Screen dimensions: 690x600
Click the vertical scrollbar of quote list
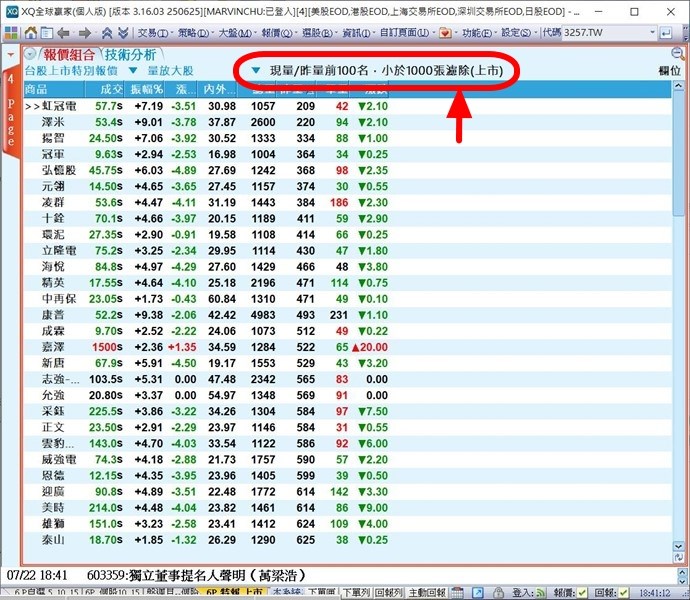click(x=681, y=300)
